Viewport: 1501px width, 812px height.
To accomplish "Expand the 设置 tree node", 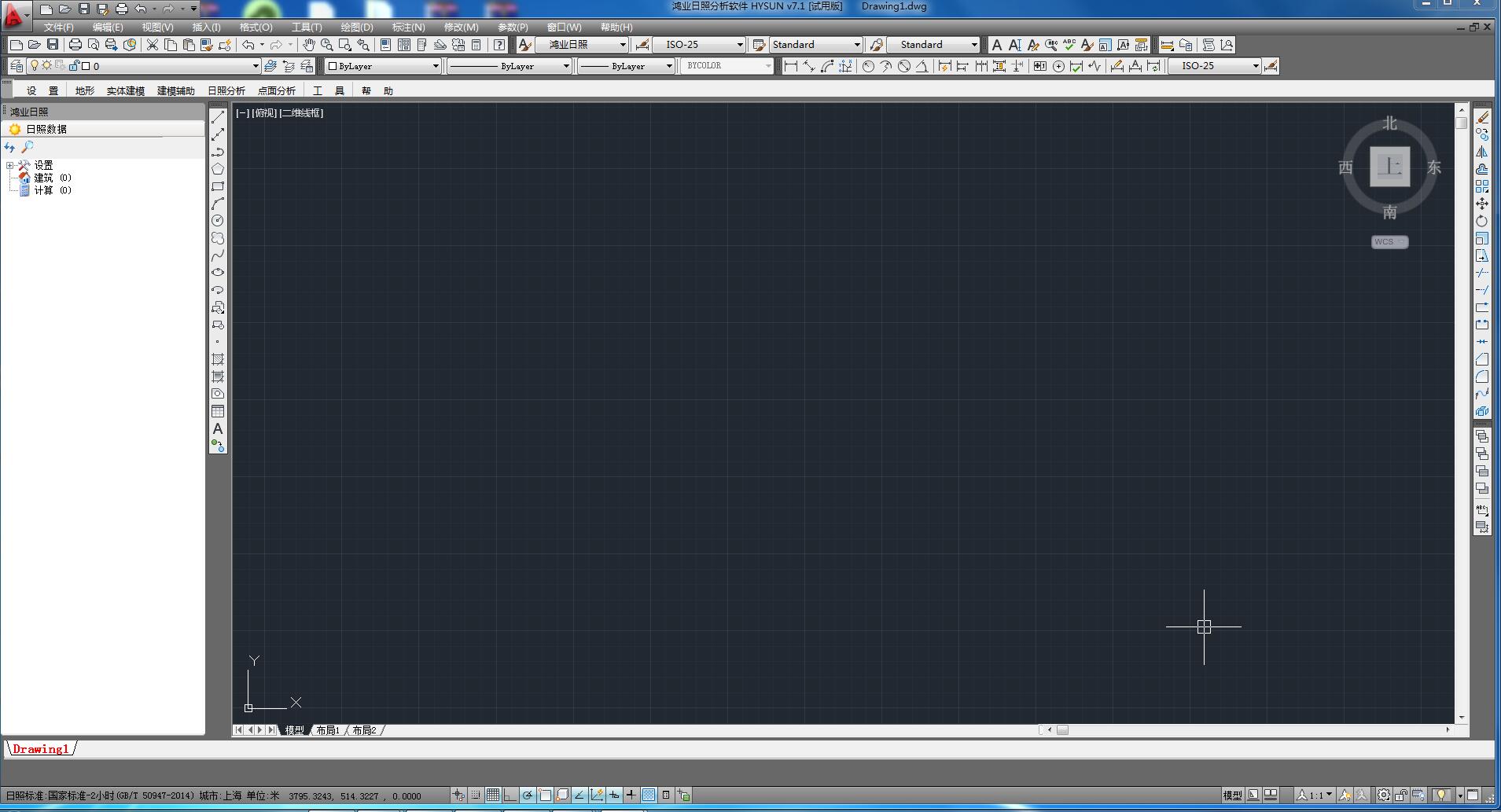I will pos(9,165).
